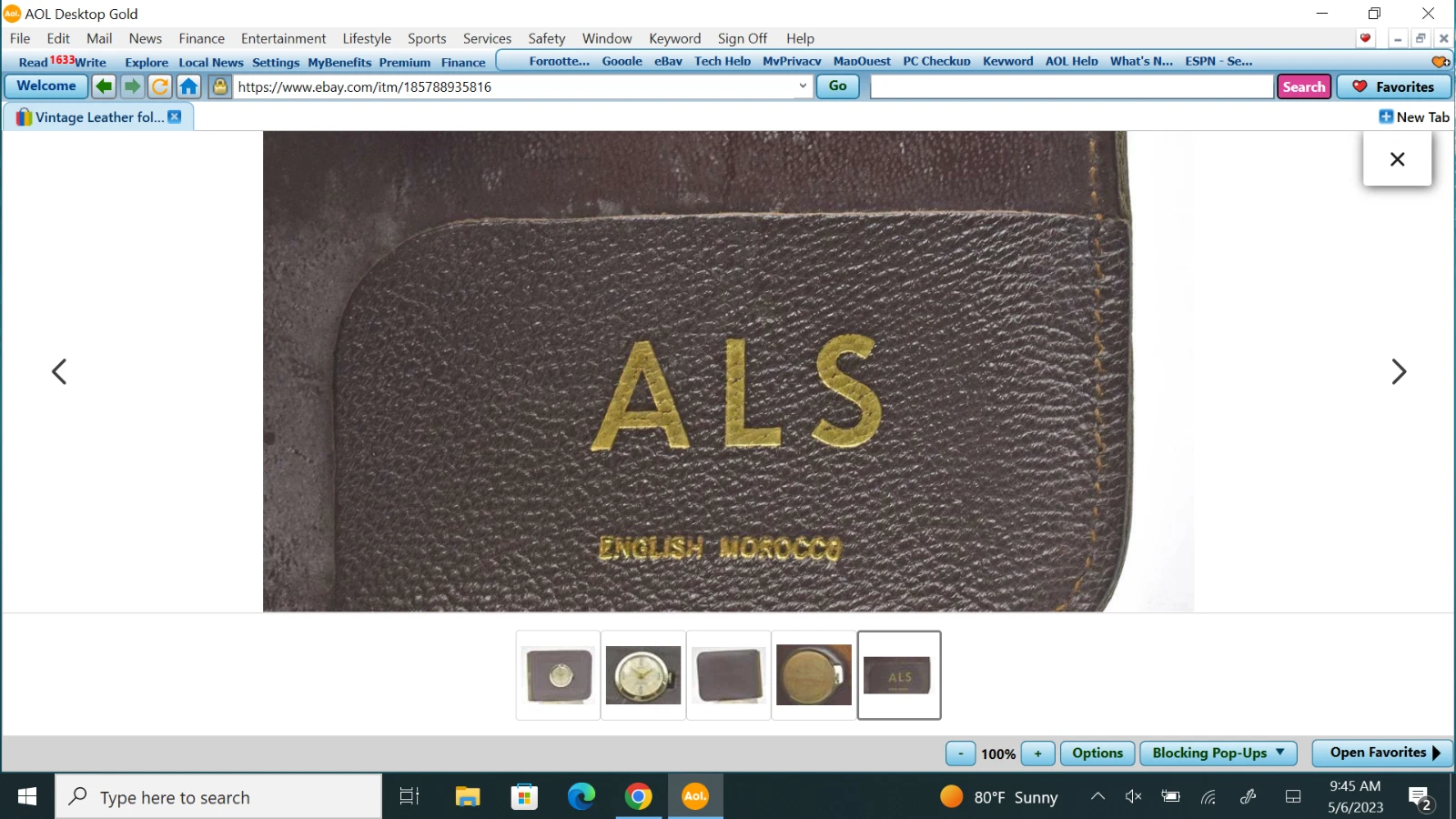Go back with the green left arrow
This screenshot has width=1456, height=819.
coord(105,86)
